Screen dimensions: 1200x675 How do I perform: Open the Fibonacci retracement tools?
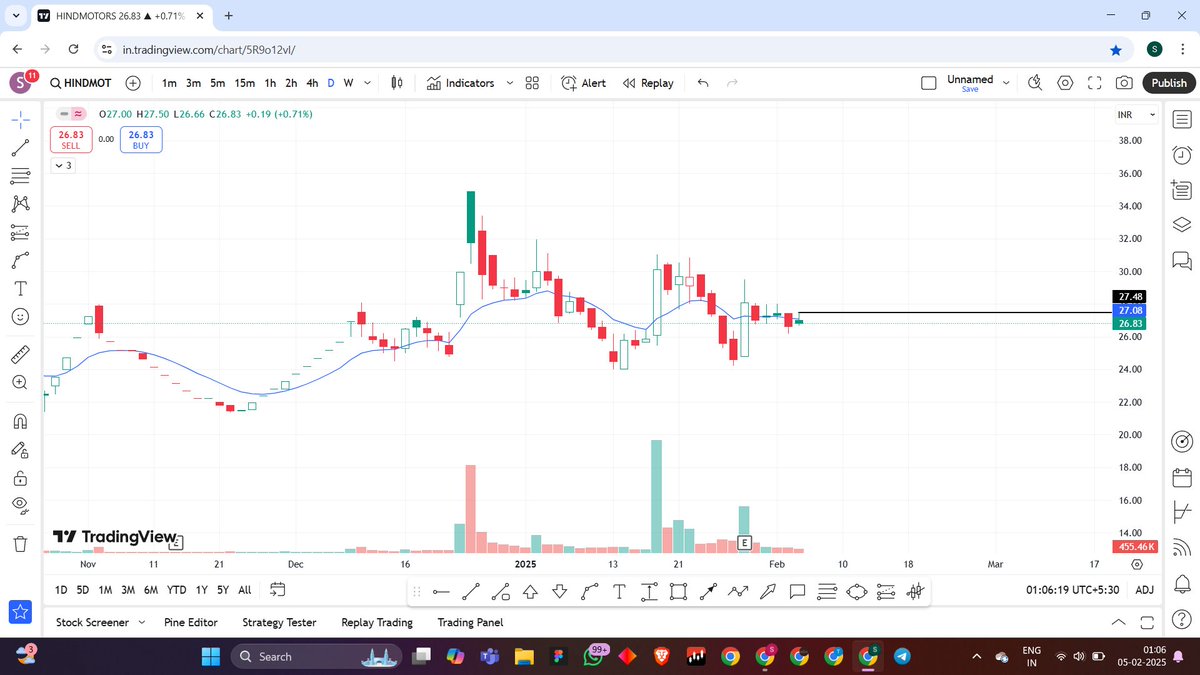(20, 176)
